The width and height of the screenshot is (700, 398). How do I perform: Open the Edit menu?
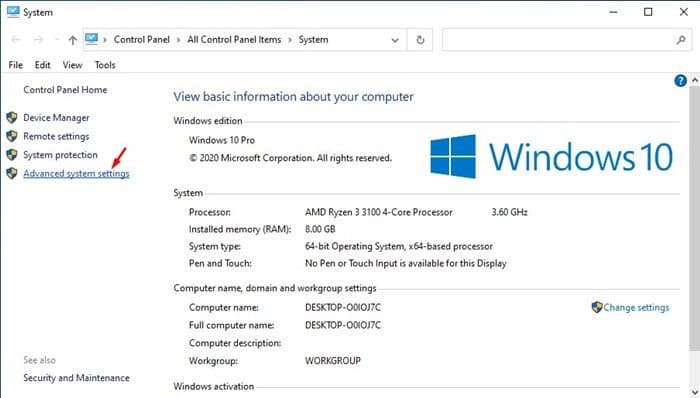click(x=42, y=65)
